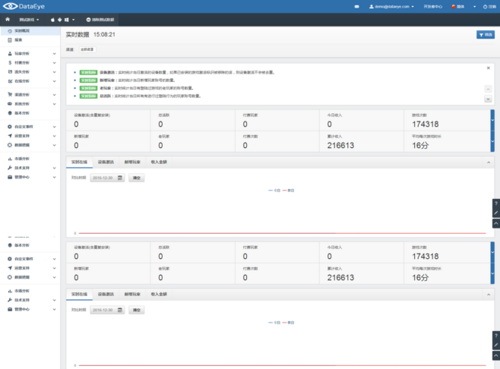Expand the chevron on the shopping cart row
Image resolution: width=500 pixels, height=369 pixels.
(x=54, y=95)
